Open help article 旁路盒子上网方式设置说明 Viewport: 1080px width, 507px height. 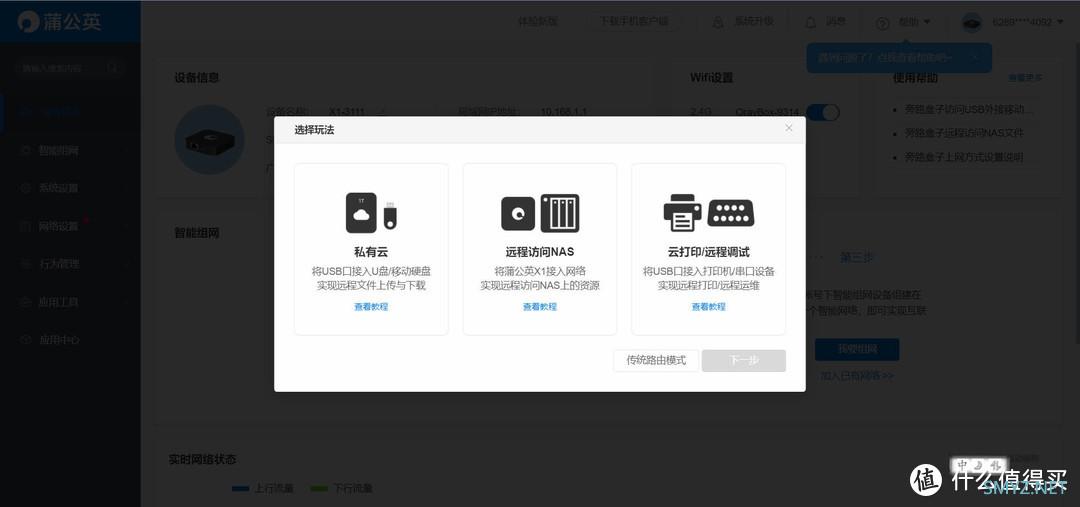(x=964, y=157)
